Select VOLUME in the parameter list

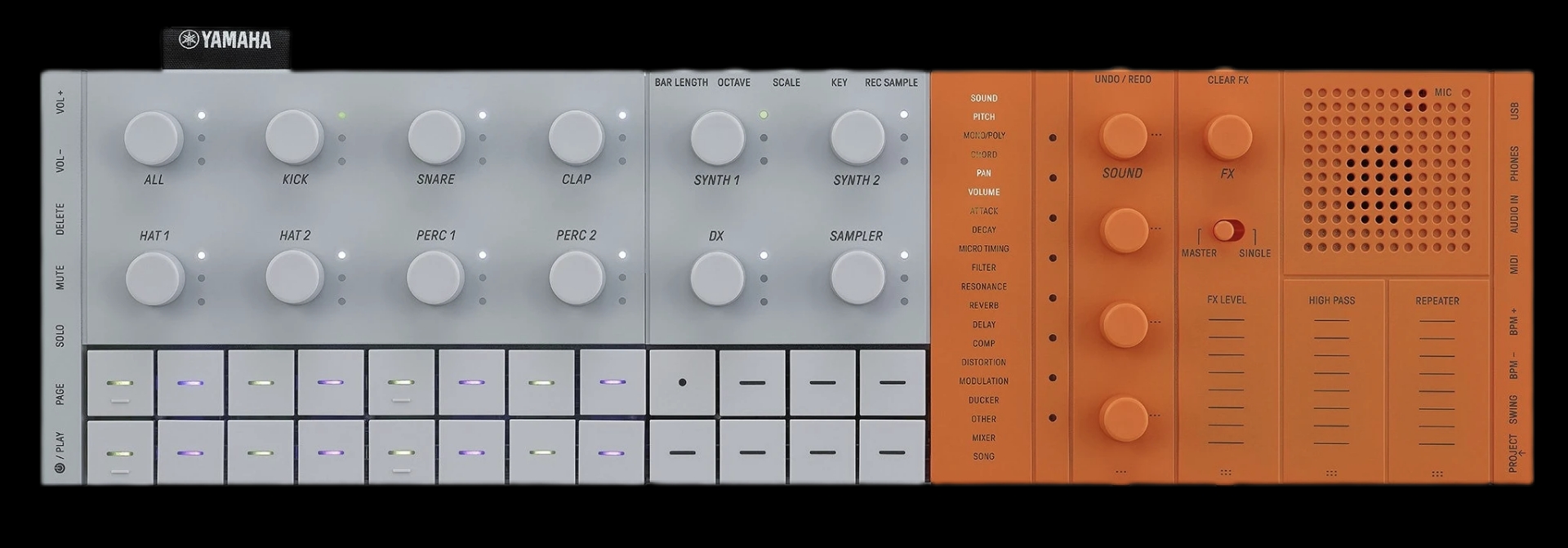point(984,192)
